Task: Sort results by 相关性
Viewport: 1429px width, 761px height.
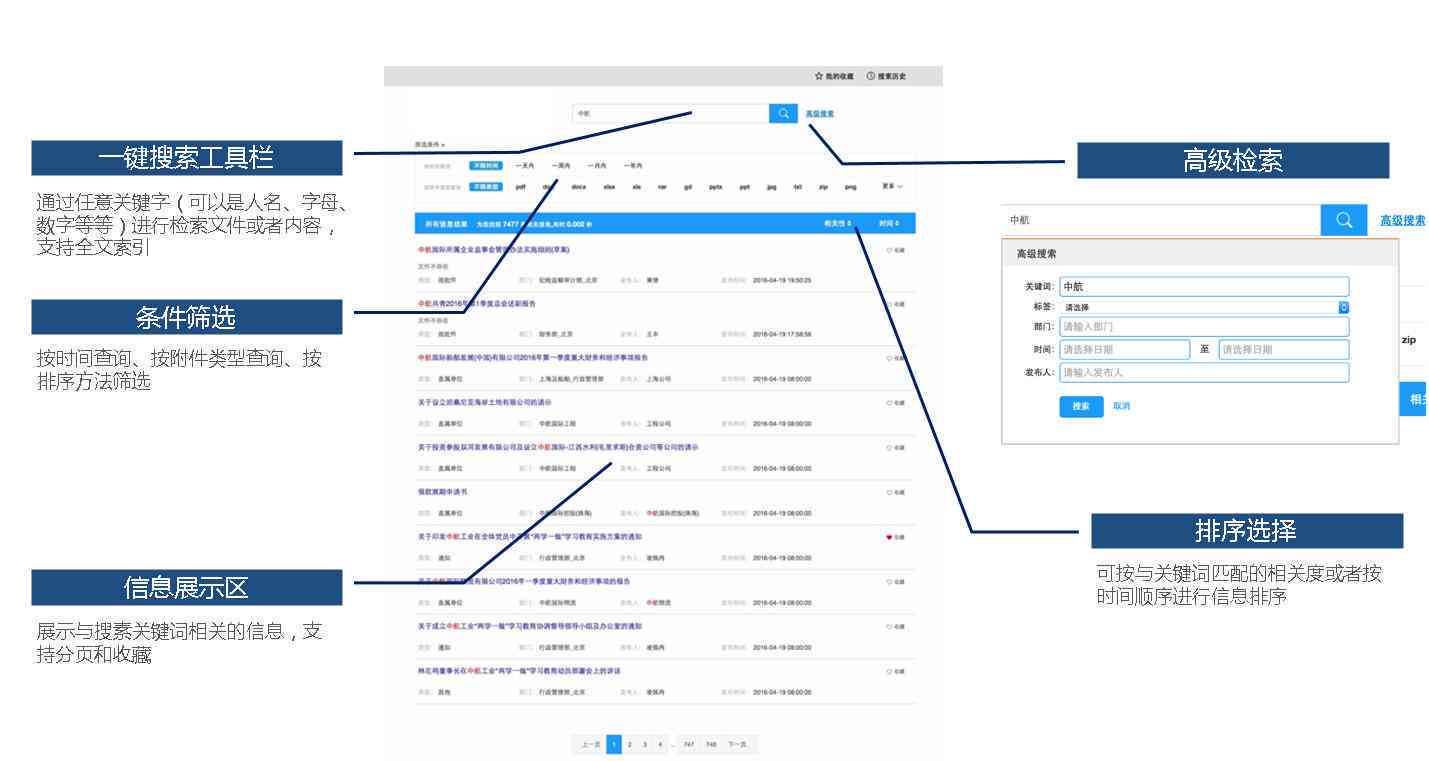Action: pyautogui.click(x=837, y=224)
